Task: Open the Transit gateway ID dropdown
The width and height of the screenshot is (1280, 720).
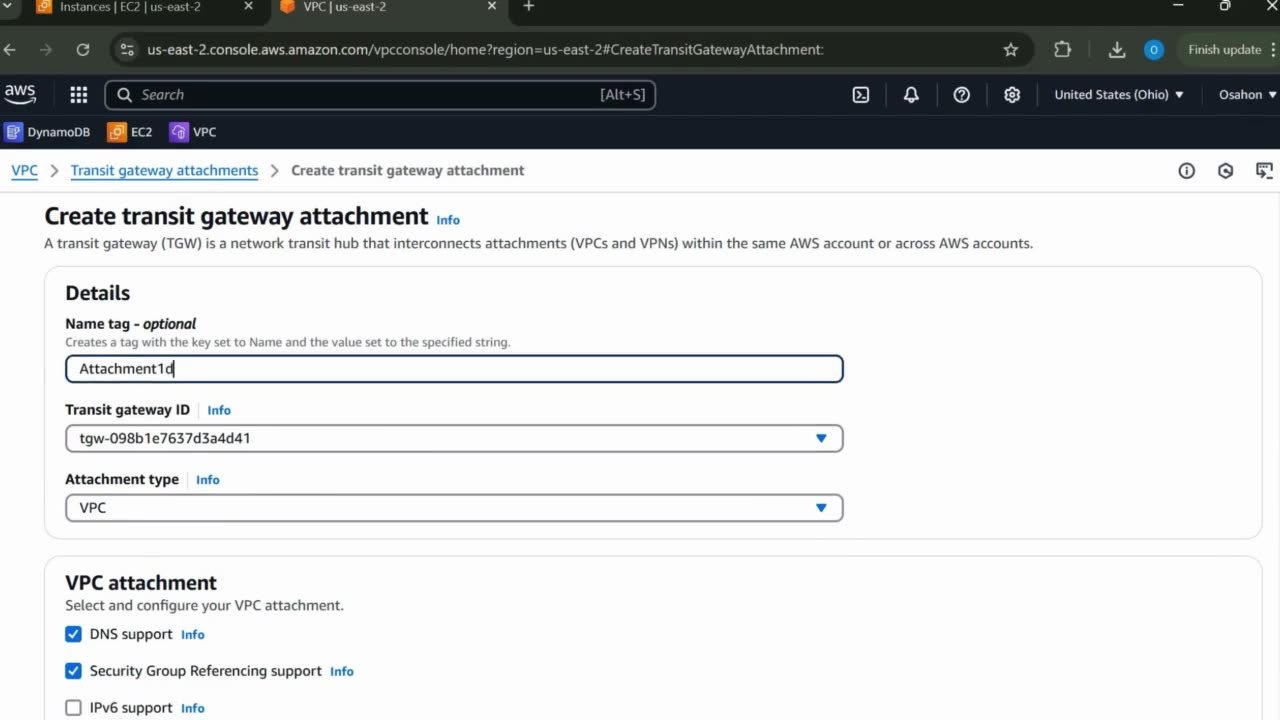Action: (x=454, y=438)
